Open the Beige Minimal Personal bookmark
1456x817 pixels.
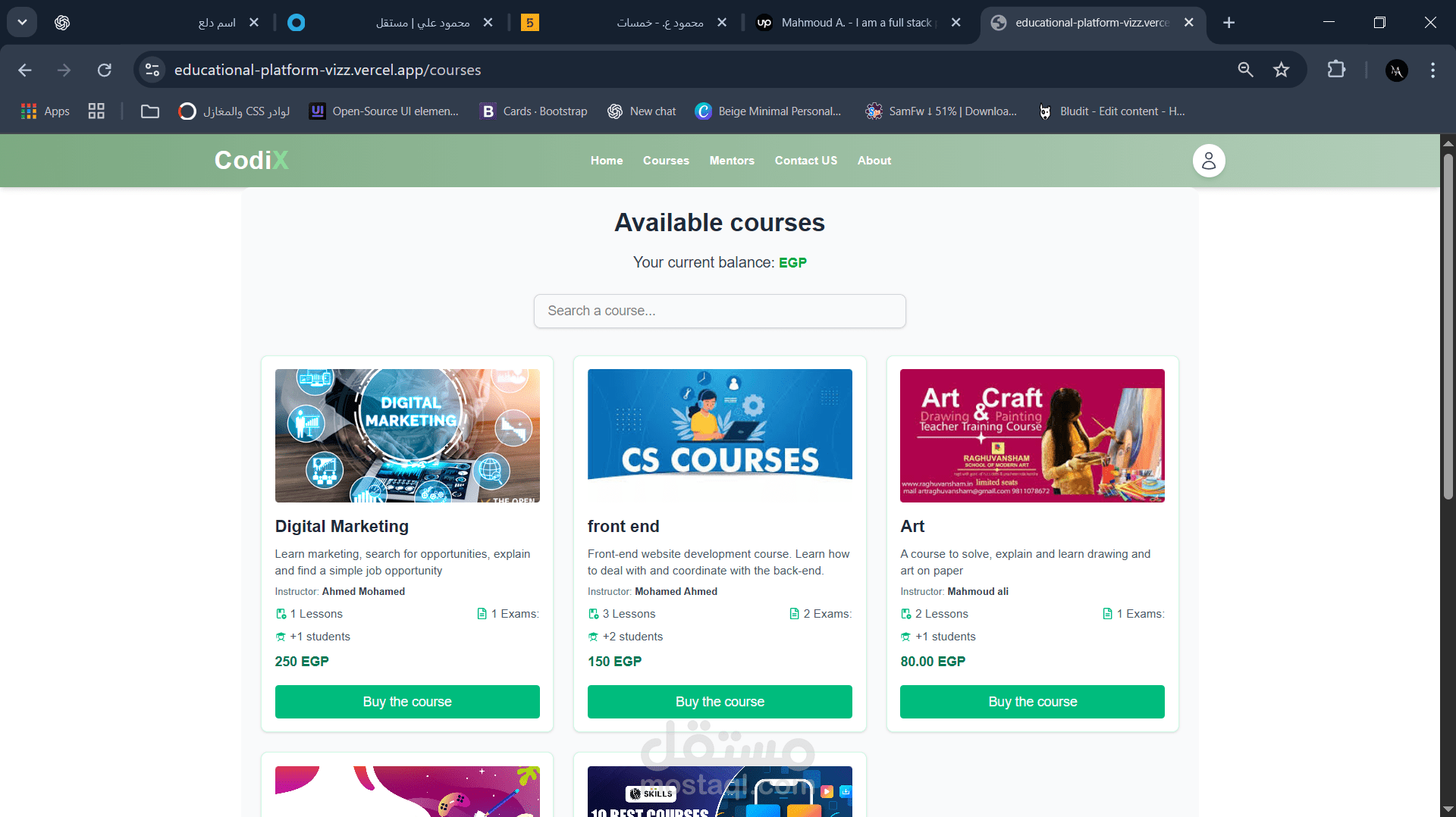[x=768, y=111]
